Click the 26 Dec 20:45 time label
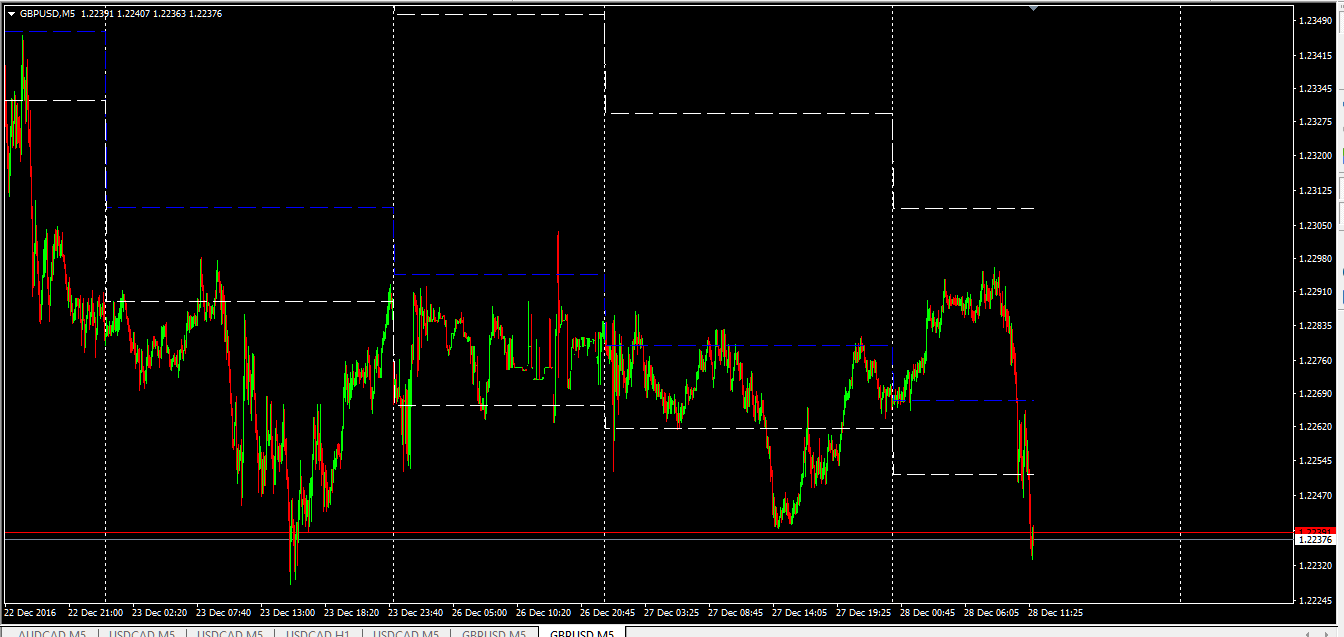The height and width of the screenshot is (637, 1344). point(608,612)
